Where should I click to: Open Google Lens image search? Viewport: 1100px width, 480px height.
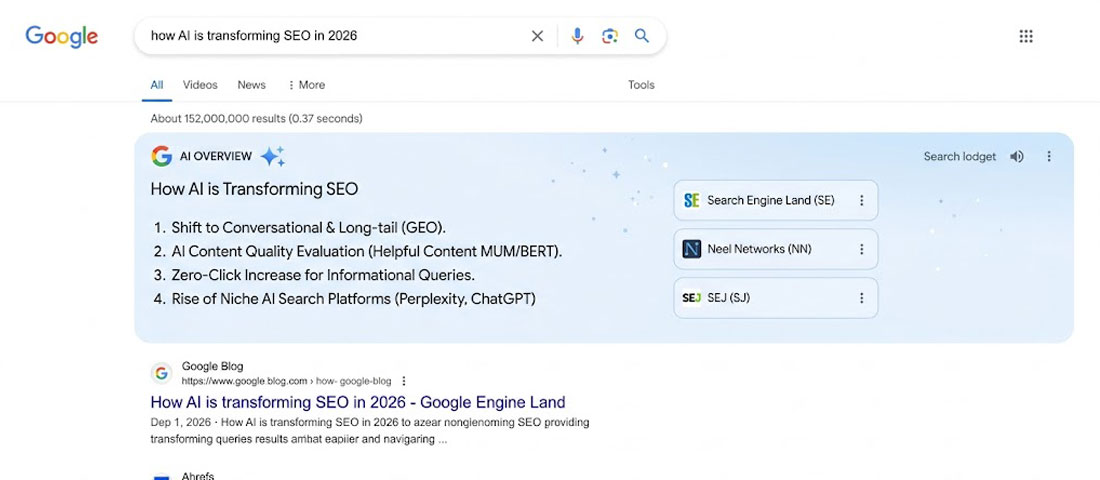point(610,36)
